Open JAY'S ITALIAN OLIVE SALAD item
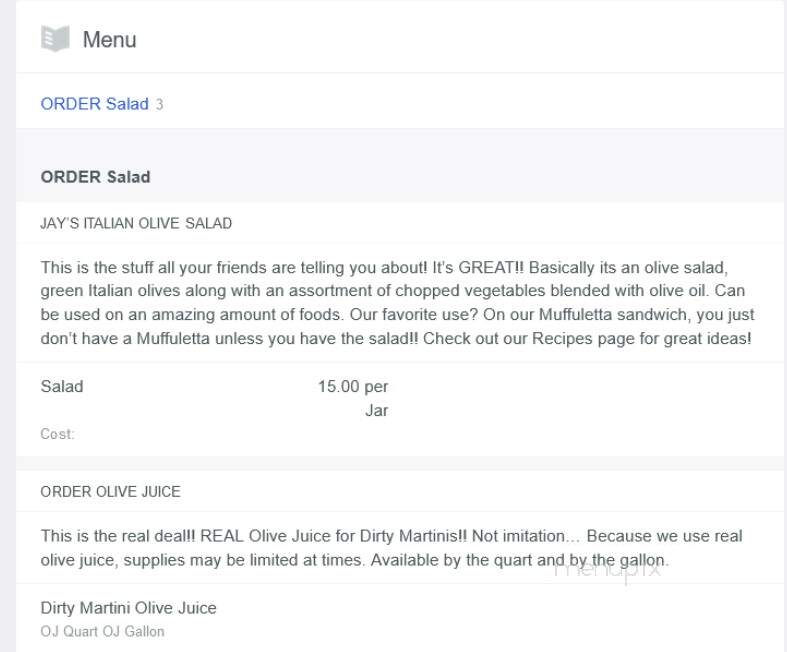This screenshot has width=787, height=652. [136, 223]
